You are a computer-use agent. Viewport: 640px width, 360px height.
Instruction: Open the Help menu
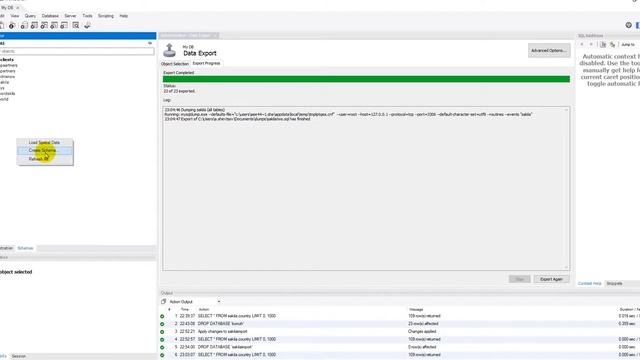[x=124, y=16]
